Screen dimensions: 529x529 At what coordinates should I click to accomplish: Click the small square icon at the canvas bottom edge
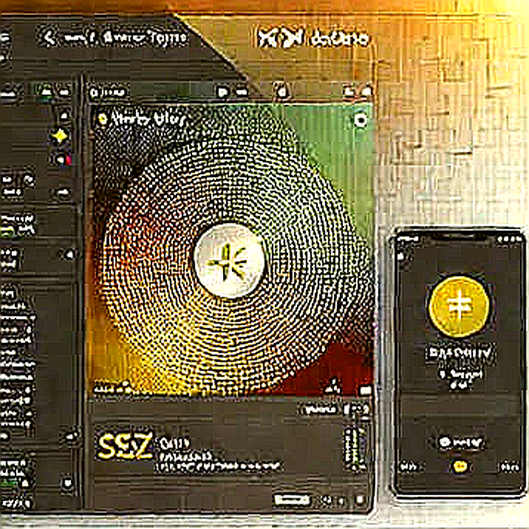pos(366,391)
